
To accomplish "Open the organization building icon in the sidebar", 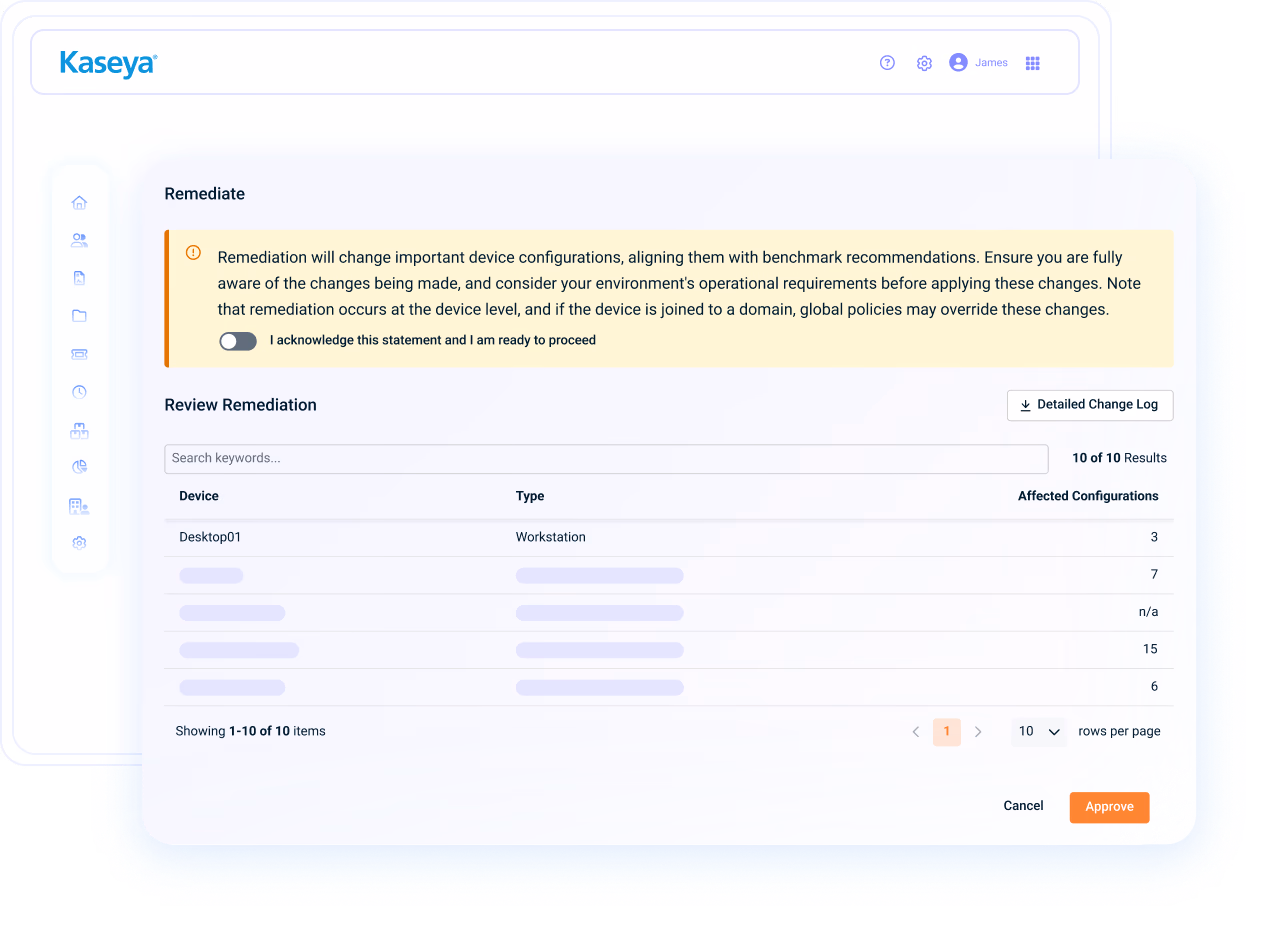I will click(x=79, y=506).
